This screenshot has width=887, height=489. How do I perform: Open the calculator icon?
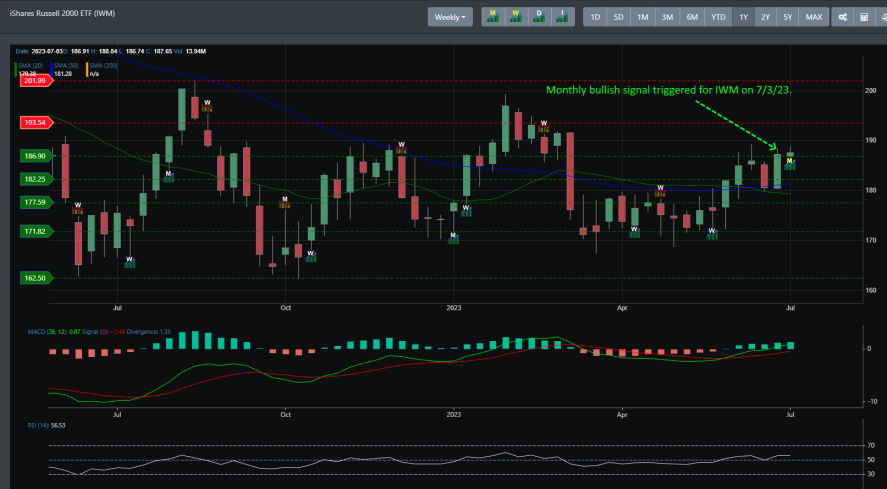click(864, 17)
